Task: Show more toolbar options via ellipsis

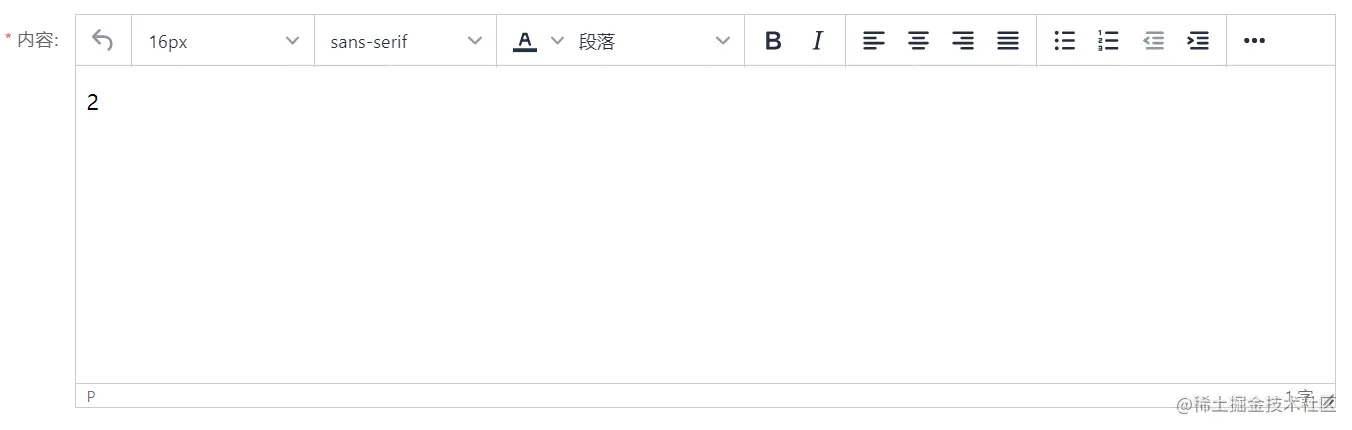Action: 1254,41
